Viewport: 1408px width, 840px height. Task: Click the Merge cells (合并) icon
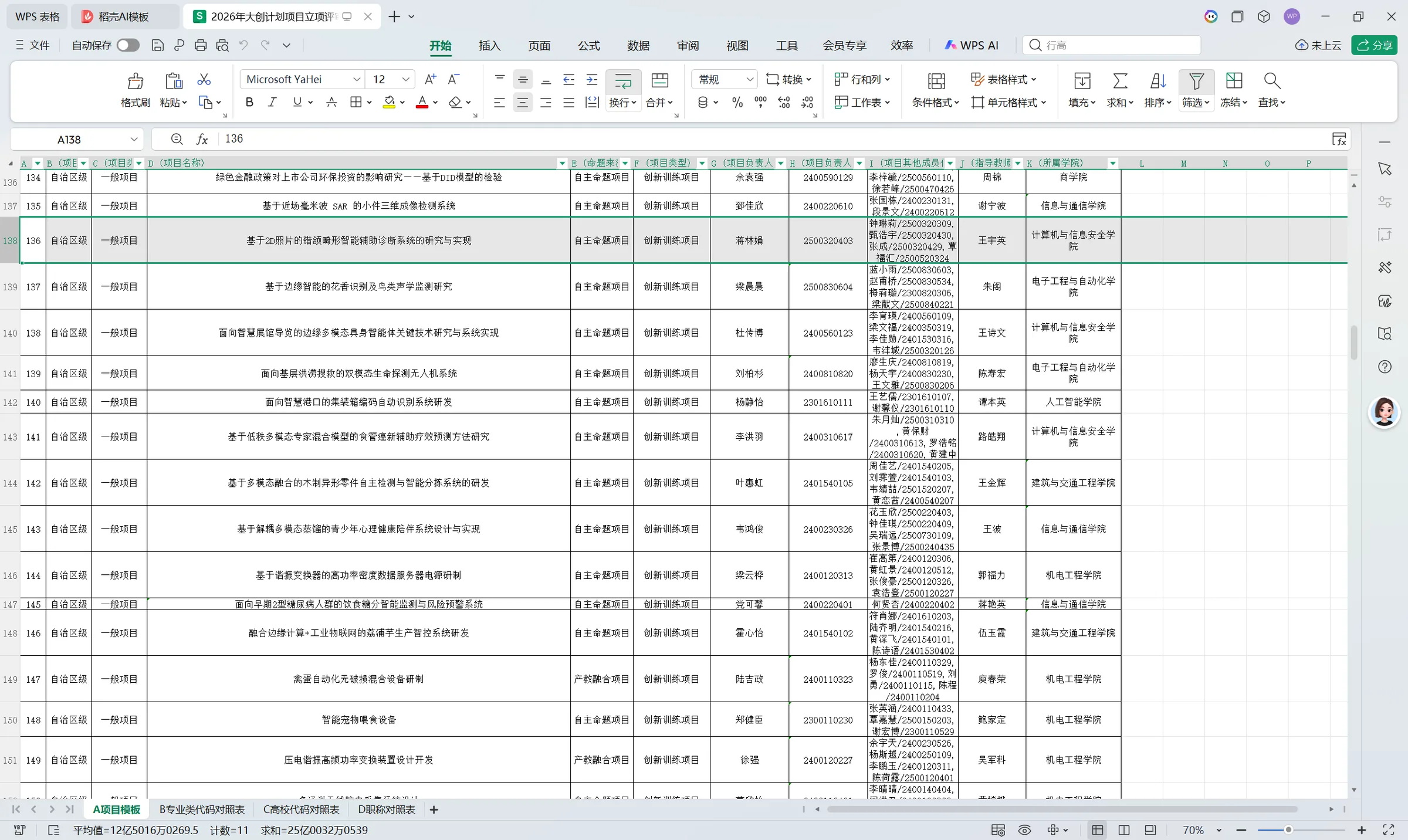660,80
